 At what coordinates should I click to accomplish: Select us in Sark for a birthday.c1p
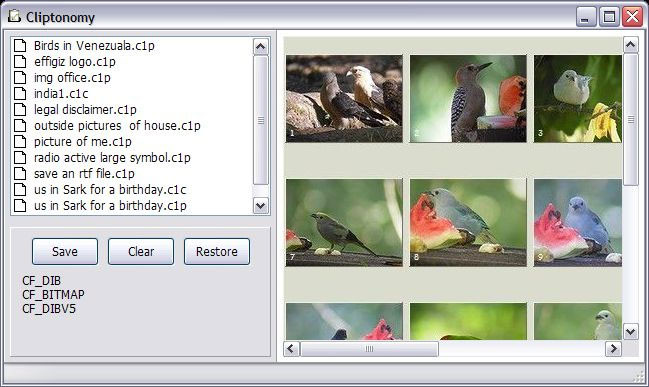point(110,206)
